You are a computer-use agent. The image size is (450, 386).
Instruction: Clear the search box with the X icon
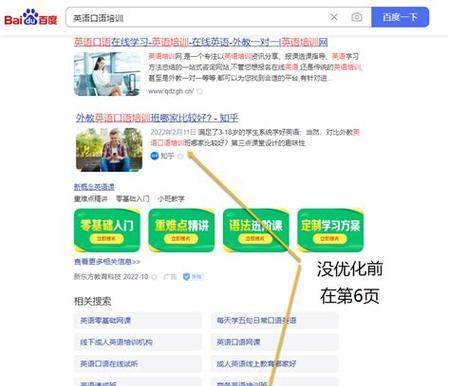(334, 17)
